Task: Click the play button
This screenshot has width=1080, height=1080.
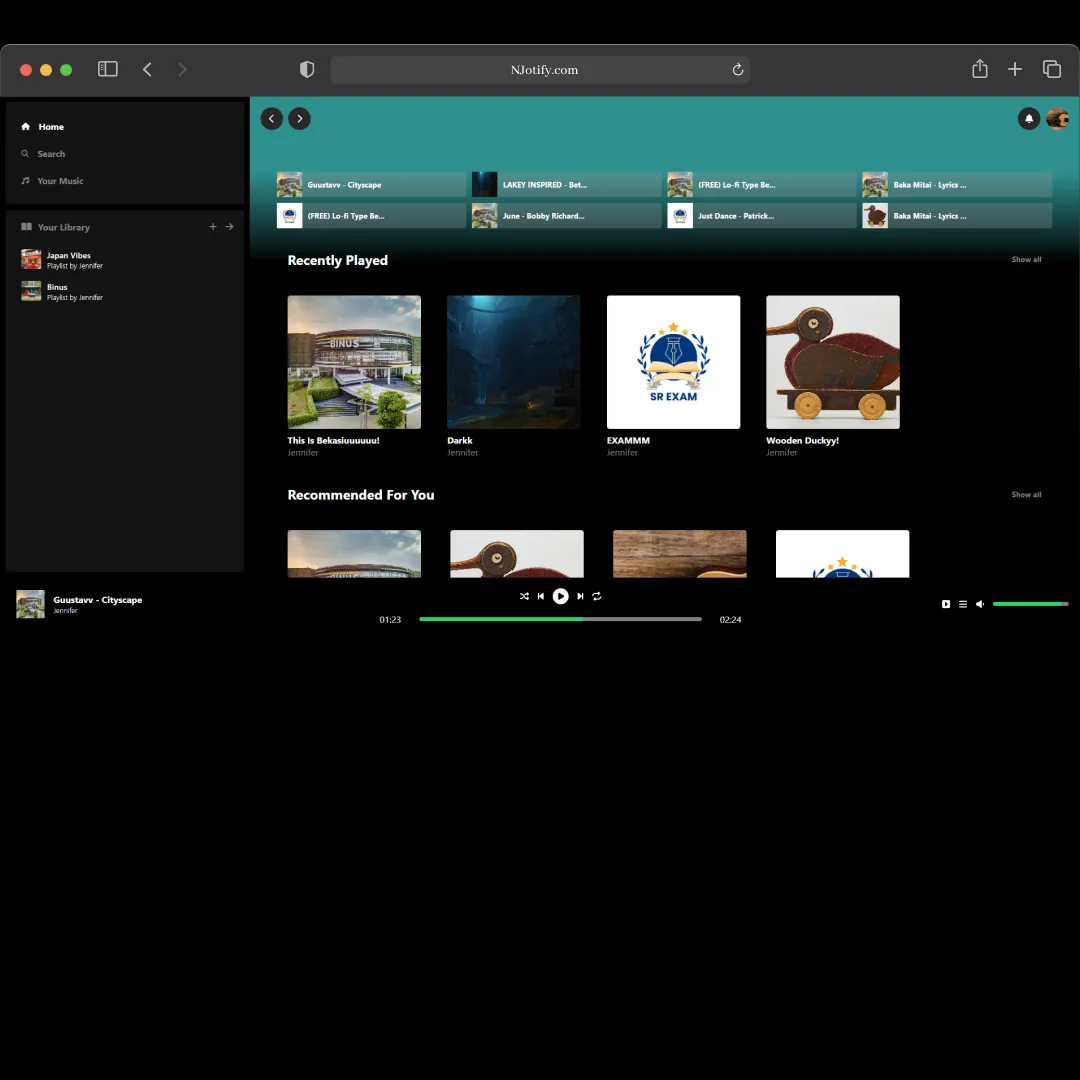Action: (x=561, y=596)
